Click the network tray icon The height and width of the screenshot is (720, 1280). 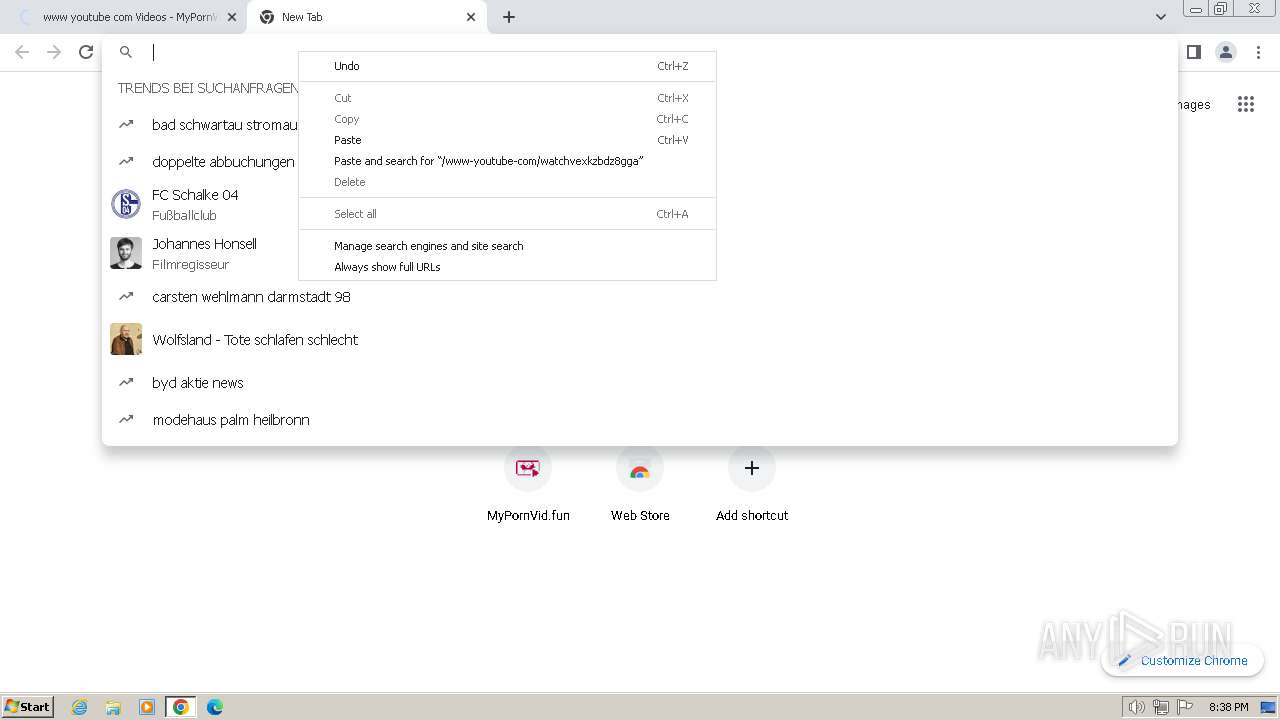(x=1161, y=707)
